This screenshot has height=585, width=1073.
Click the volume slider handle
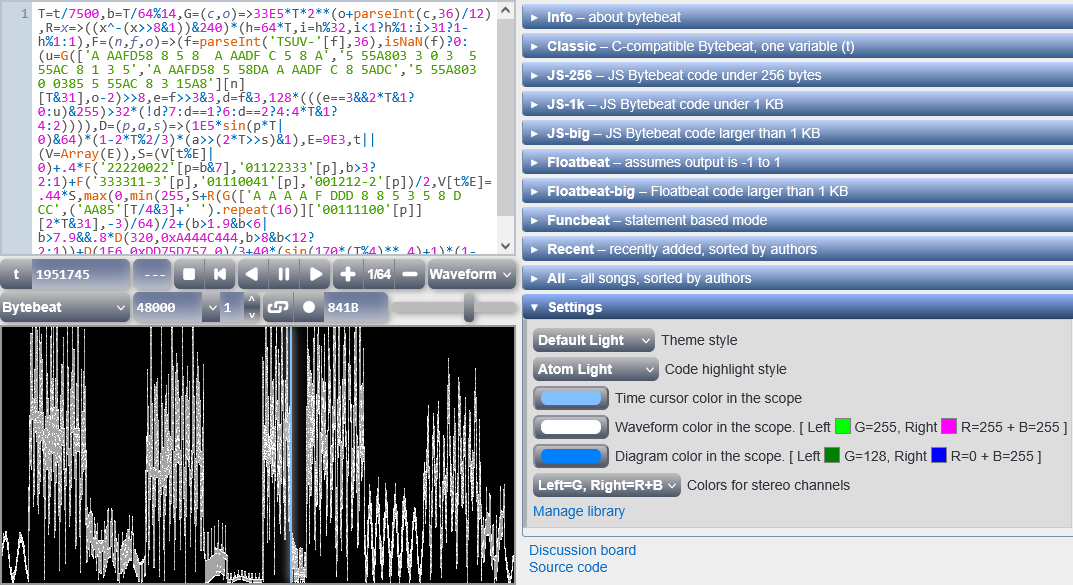coord(469,308)
